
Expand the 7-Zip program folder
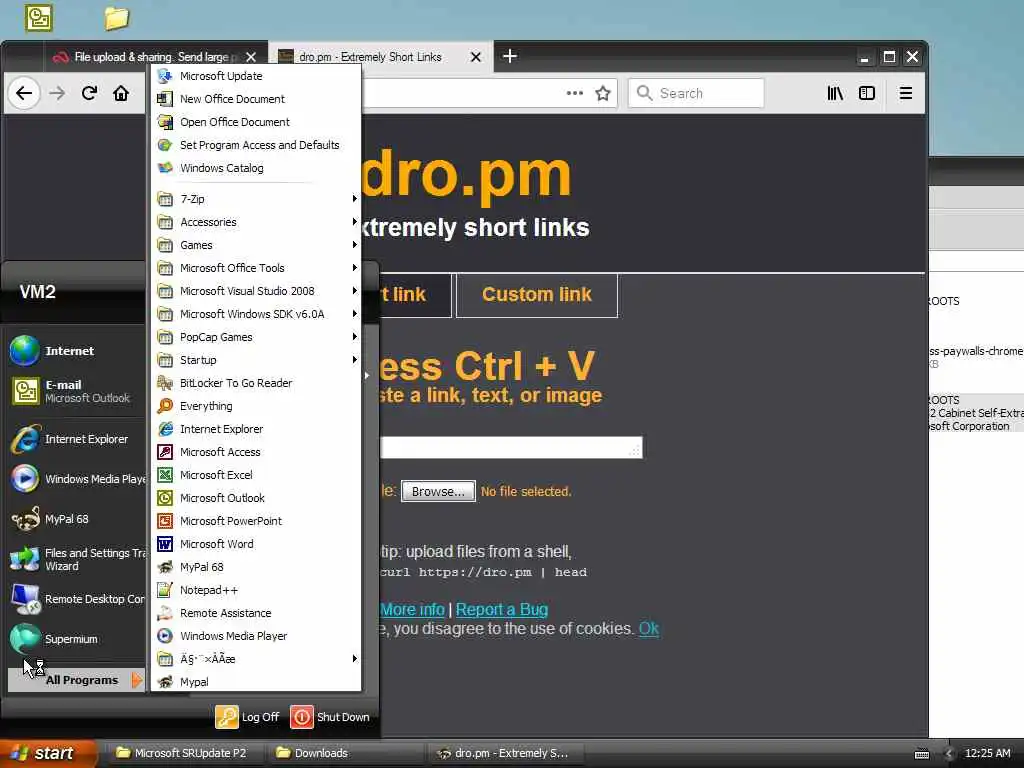pyautogui.click(x=256, y=199)
